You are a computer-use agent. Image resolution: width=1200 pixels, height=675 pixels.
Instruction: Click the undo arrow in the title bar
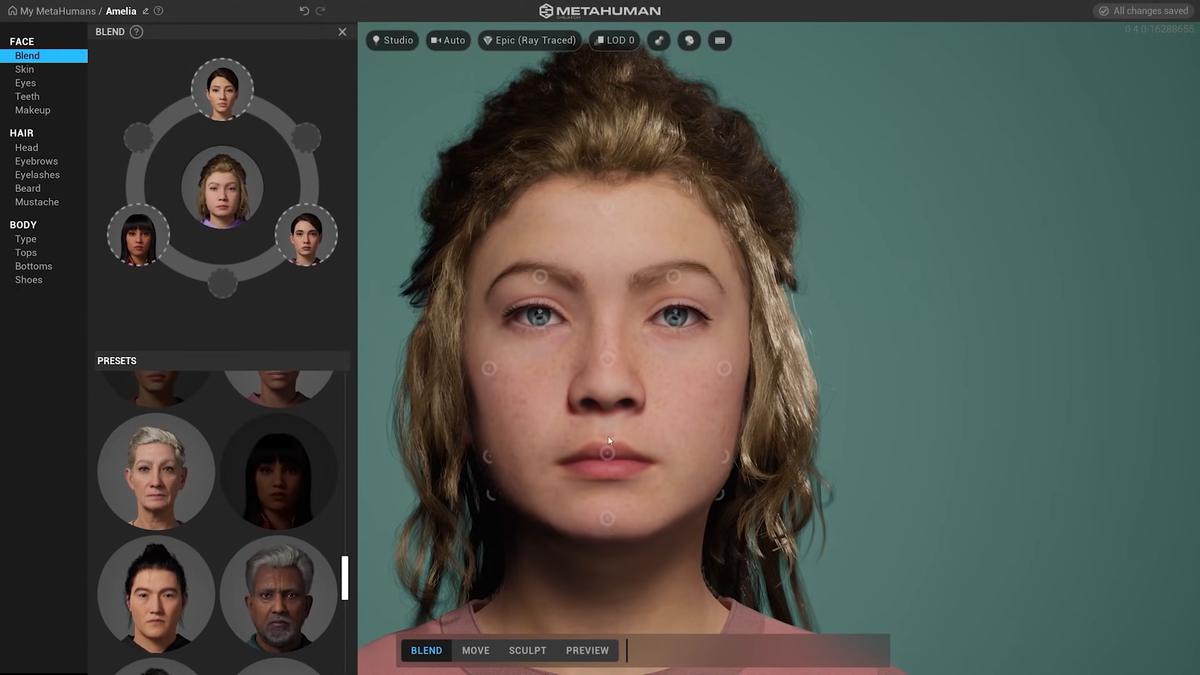[304, 11]
